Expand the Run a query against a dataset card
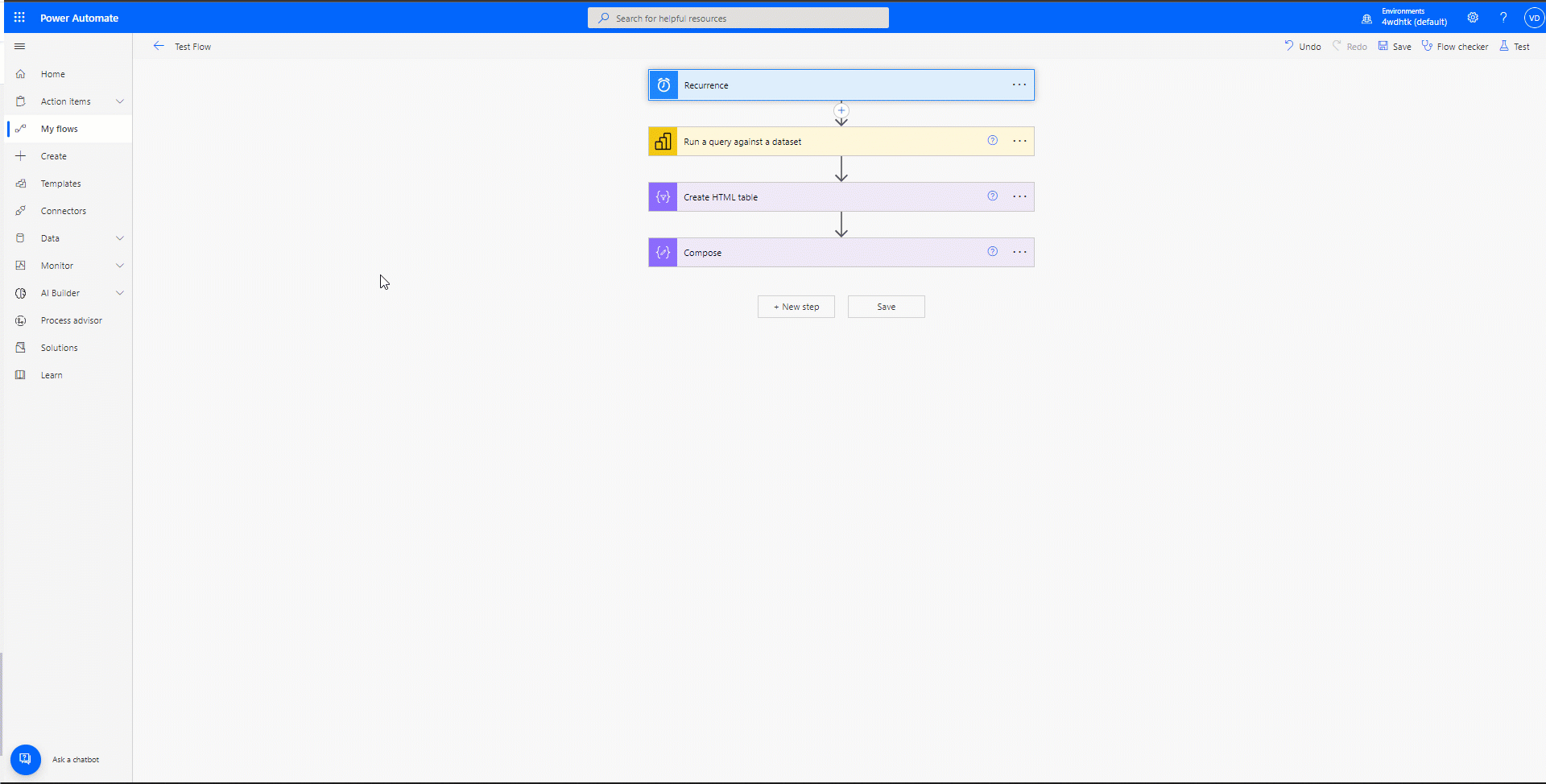This screenshot has height=784, width=1546. (x=841, y=142)
